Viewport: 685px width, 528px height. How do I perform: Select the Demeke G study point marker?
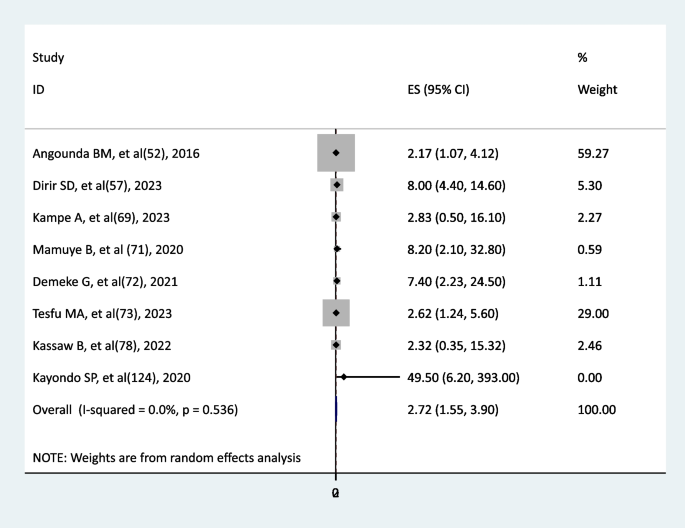click(x=337, y=281)
